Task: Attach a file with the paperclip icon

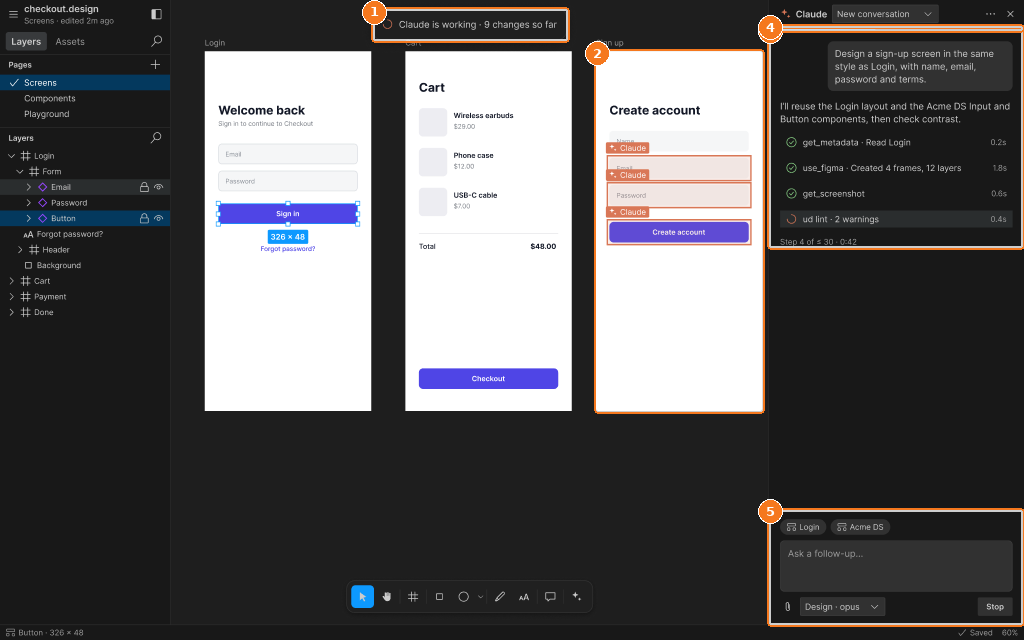Action: (x=788, y=607)
